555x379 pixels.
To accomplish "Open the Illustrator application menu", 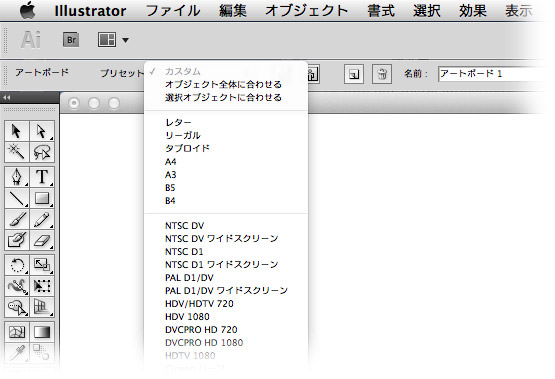I will pyautogui.click(x=90, y=11).
